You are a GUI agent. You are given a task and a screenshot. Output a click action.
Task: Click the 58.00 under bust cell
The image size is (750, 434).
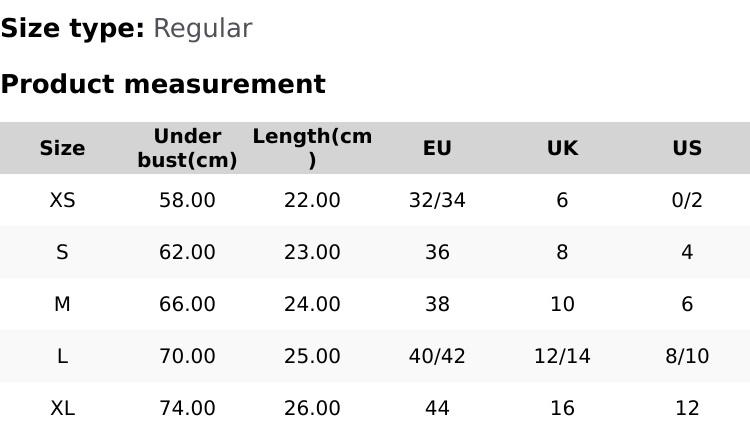(187, 200)
